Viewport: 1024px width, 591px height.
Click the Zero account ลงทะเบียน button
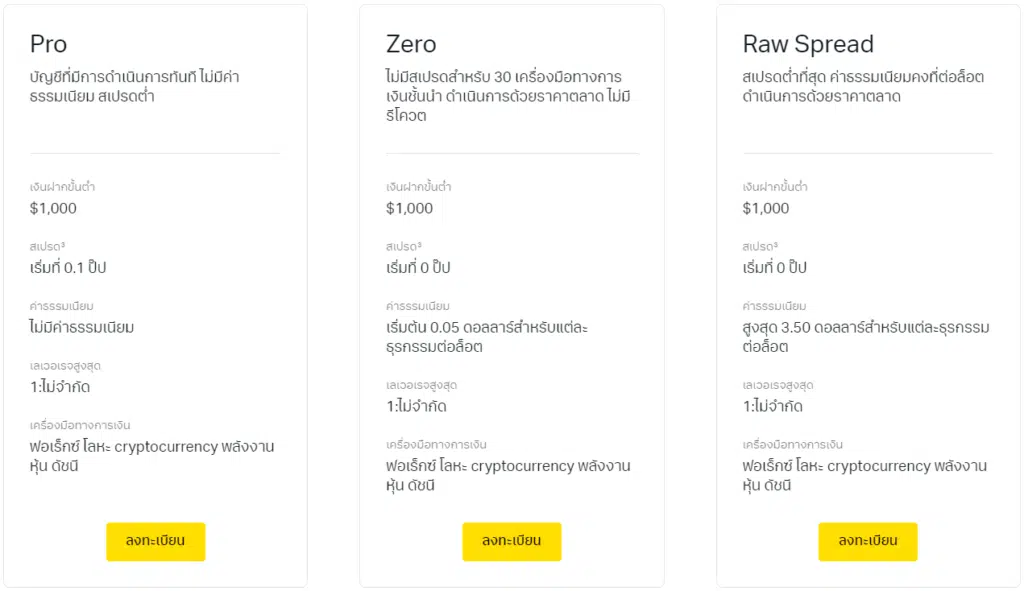click(511, 541)
